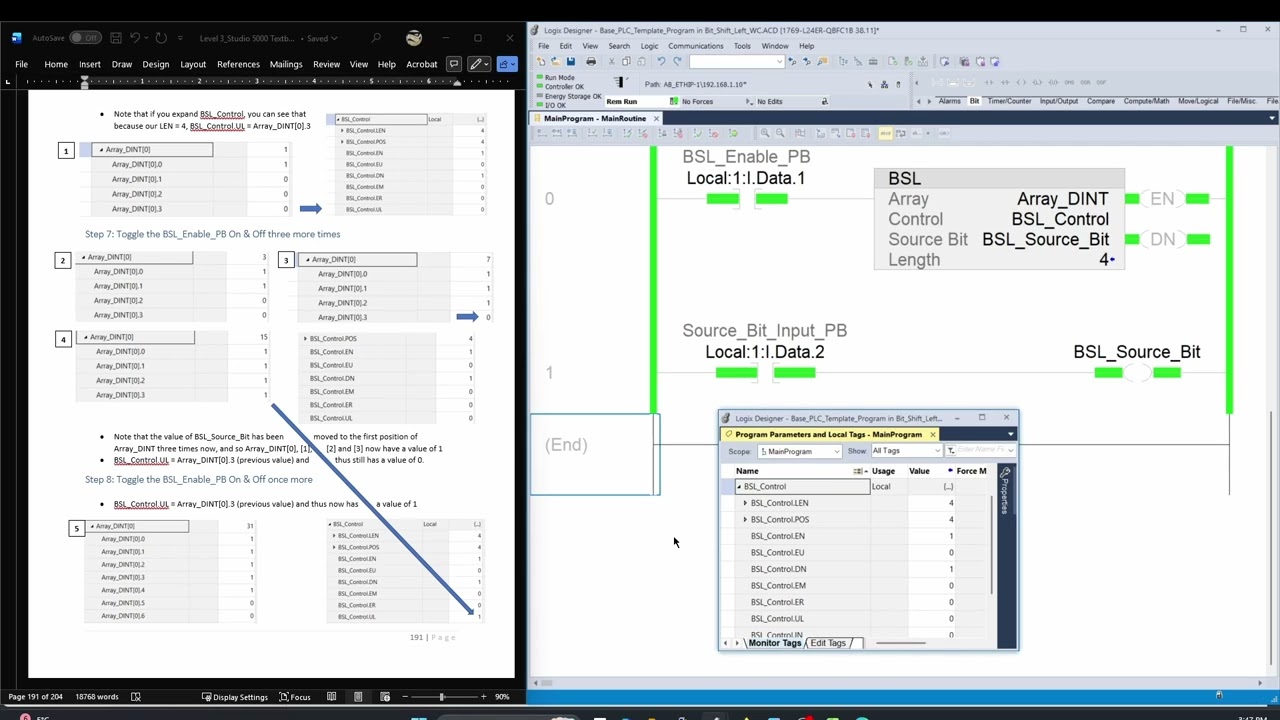Image resolution: width=1280 pixels, height=720 pixels.
Task: Click the filter icon beside the tag name filter
Action: point(951,451)
